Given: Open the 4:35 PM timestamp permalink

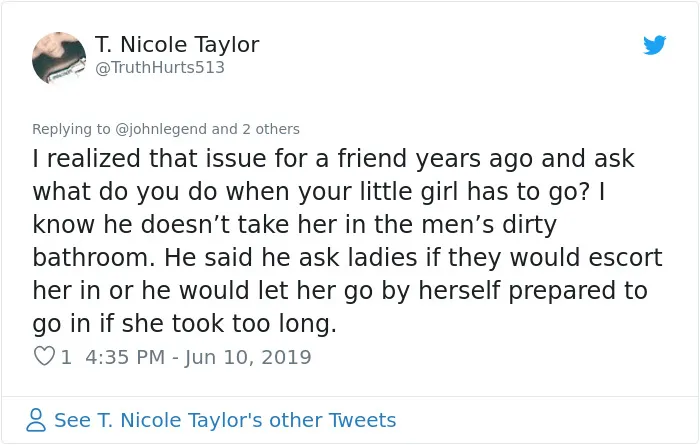Looking at the screenshot, I should (x=125, y=357).
